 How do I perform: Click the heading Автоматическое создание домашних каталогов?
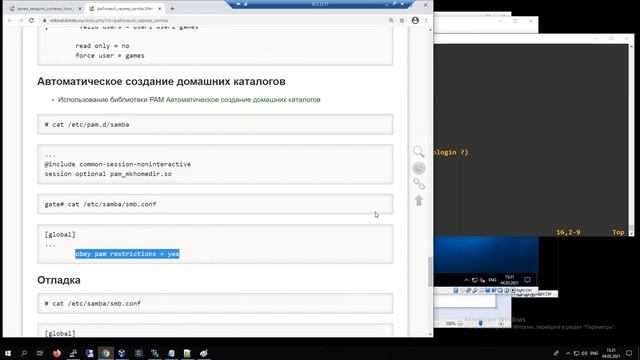161,81
